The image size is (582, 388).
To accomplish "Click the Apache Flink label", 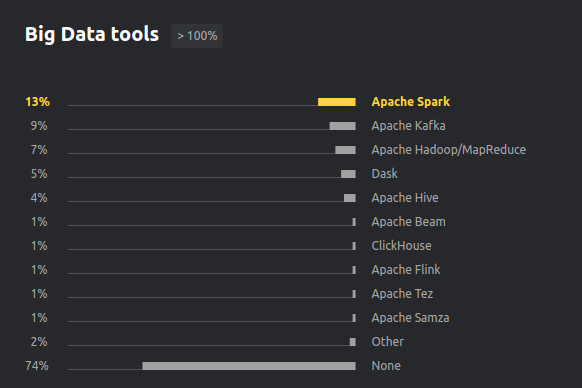I will [x=406, y=270].
